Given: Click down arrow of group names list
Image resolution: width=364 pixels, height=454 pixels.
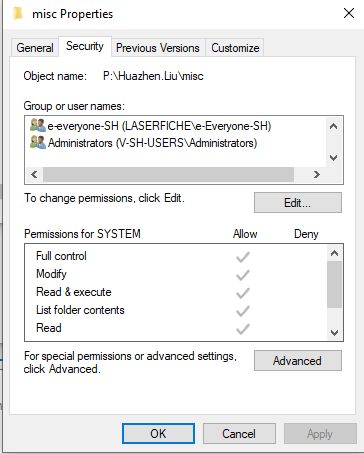Looking at the screenshot, I should click(x=334, y=158).
